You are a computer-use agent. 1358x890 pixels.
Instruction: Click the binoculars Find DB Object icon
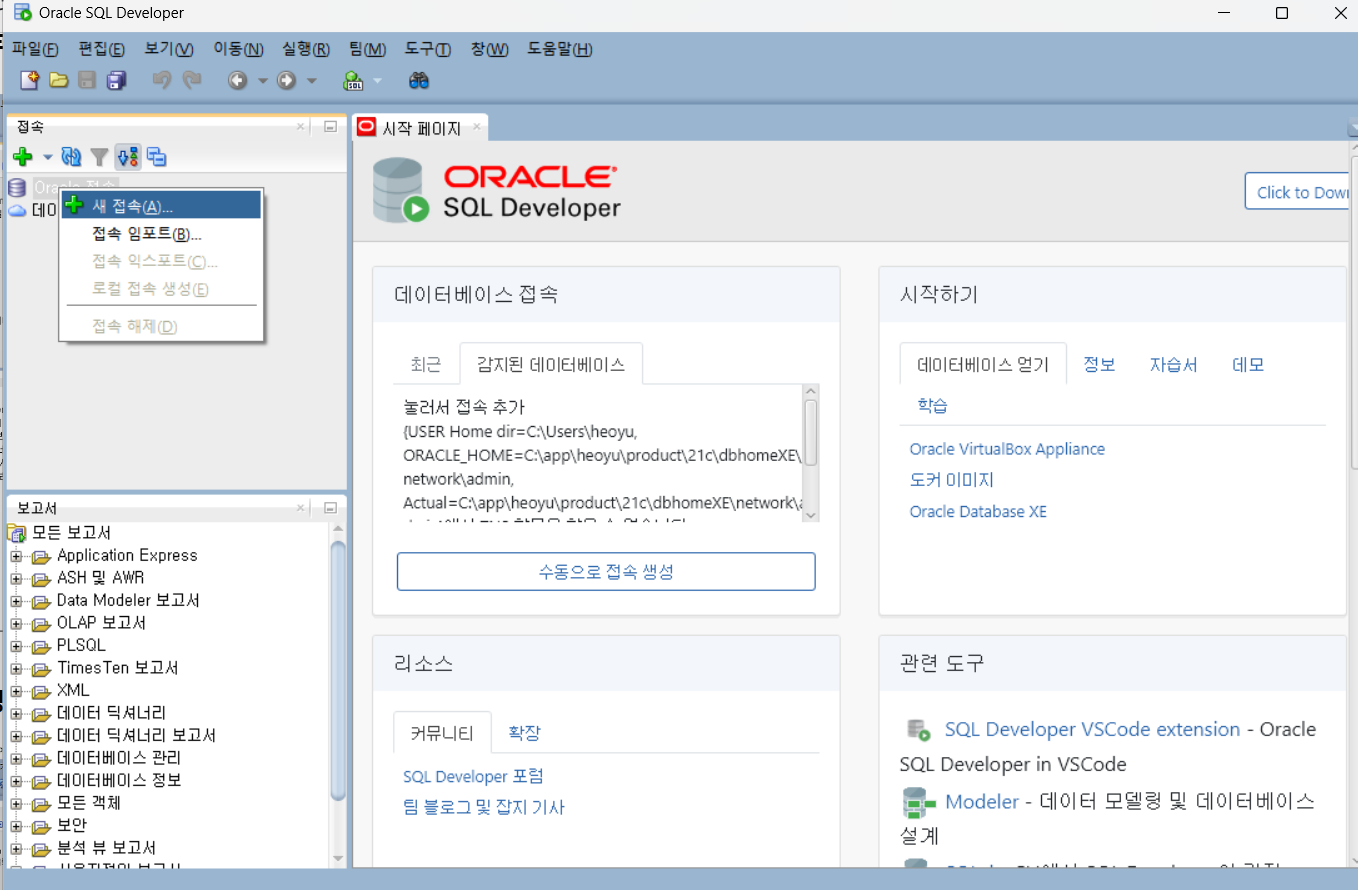coord(419,80)
